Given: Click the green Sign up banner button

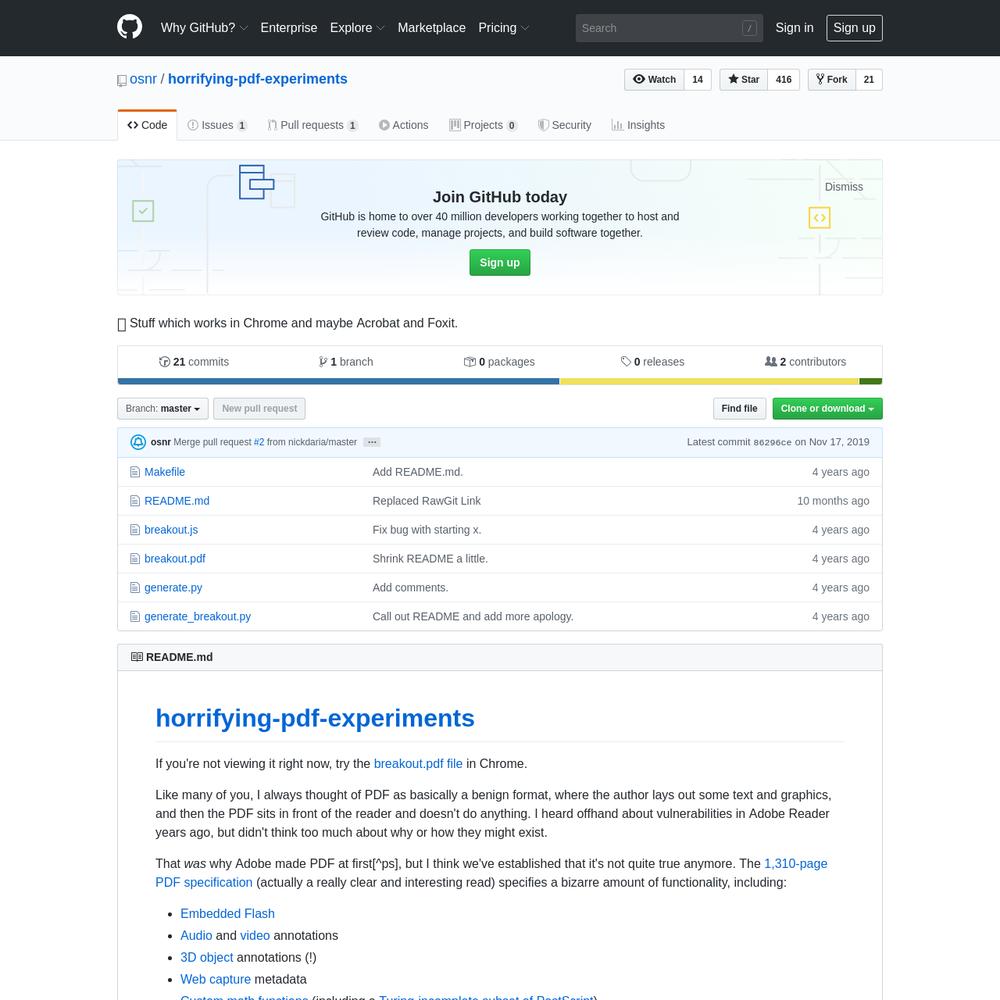Looking at the screenshot, I should [x=499, y=263].
